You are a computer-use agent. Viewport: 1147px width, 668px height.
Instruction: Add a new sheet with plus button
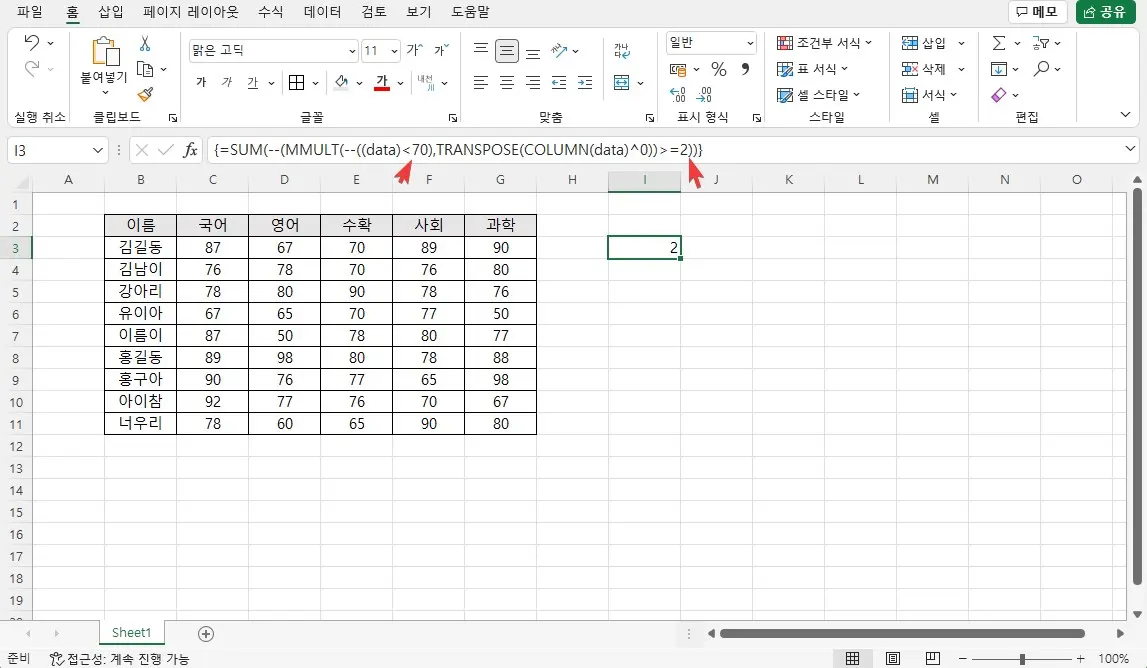206,634
